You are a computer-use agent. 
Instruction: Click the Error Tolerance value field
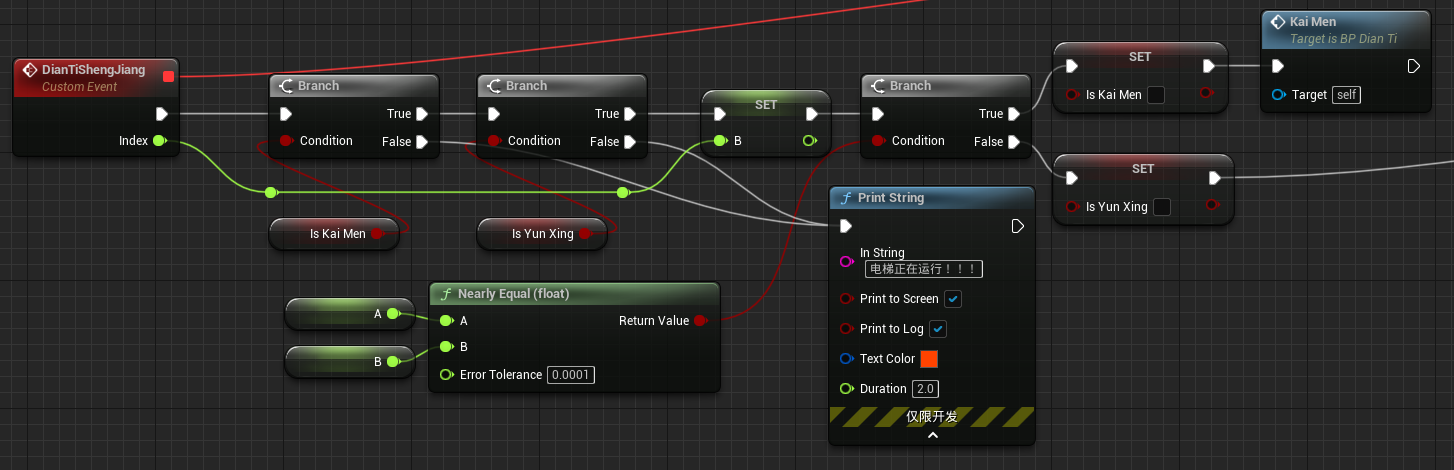[571, 375]
